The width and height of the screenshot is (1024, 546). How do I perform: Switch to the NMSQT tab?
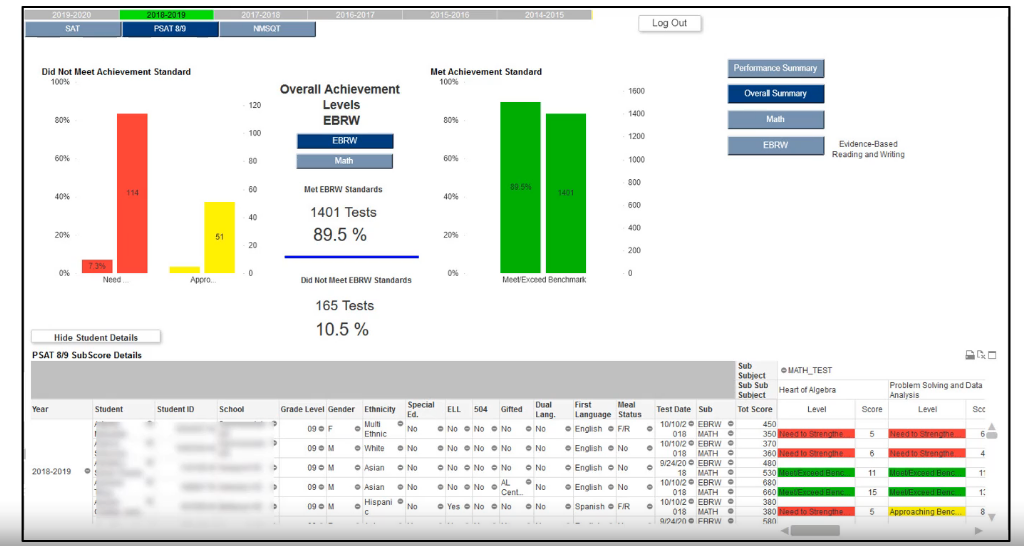267,29
